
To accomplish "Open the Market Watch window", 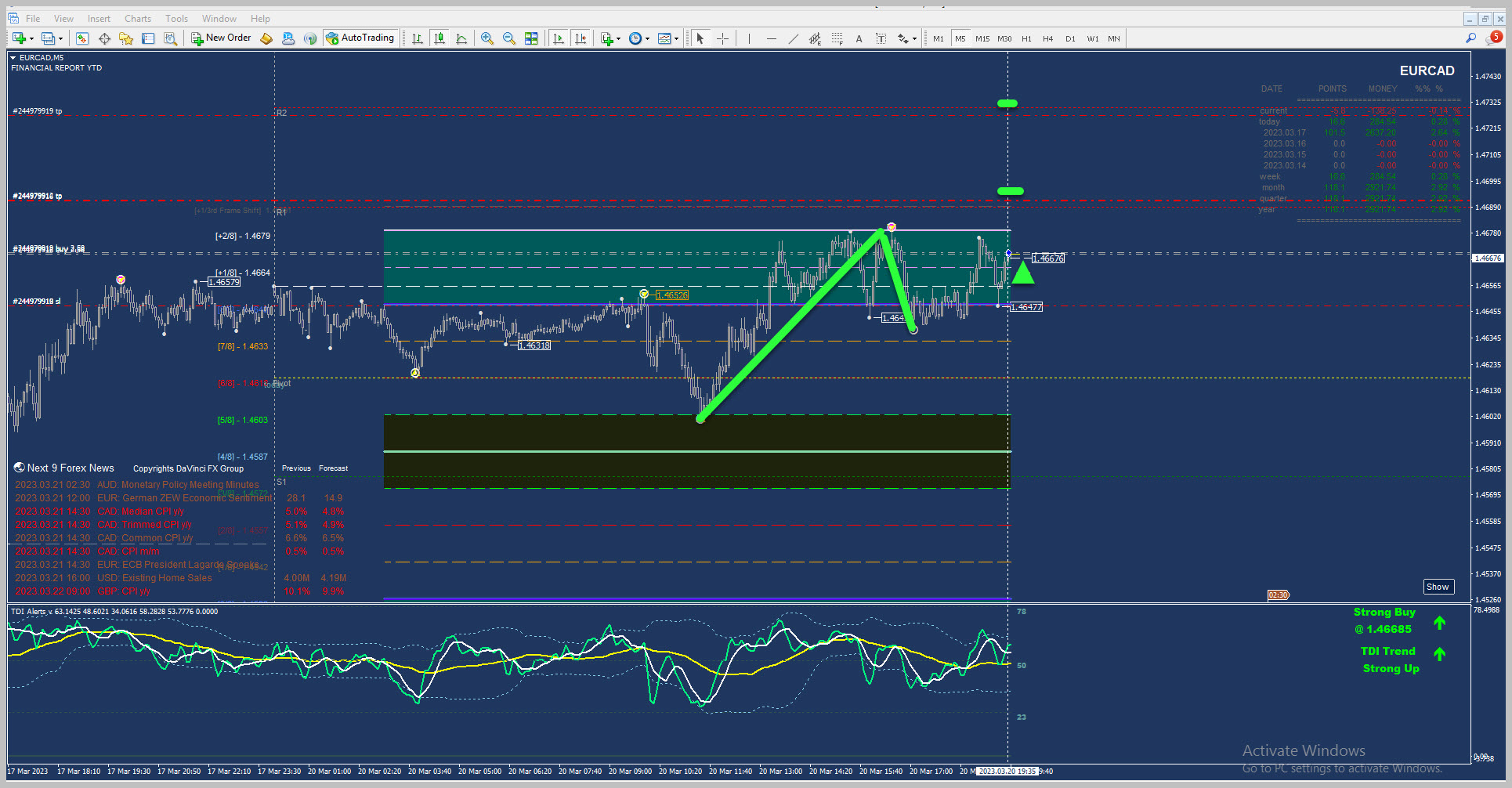I will [x=82, y=38].
